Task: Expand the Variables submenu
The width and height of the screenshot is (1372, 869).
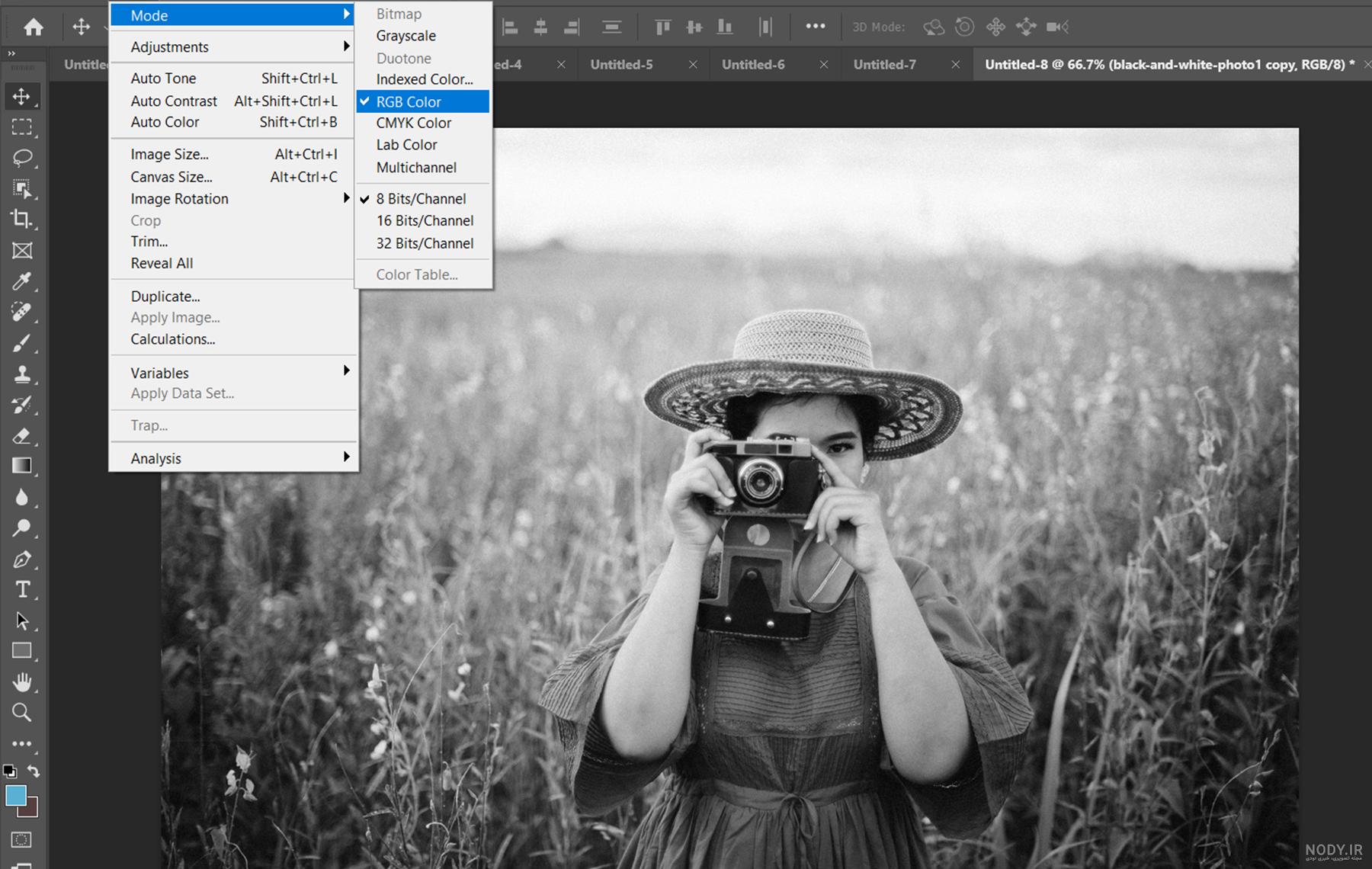Action: click(232, 373)
